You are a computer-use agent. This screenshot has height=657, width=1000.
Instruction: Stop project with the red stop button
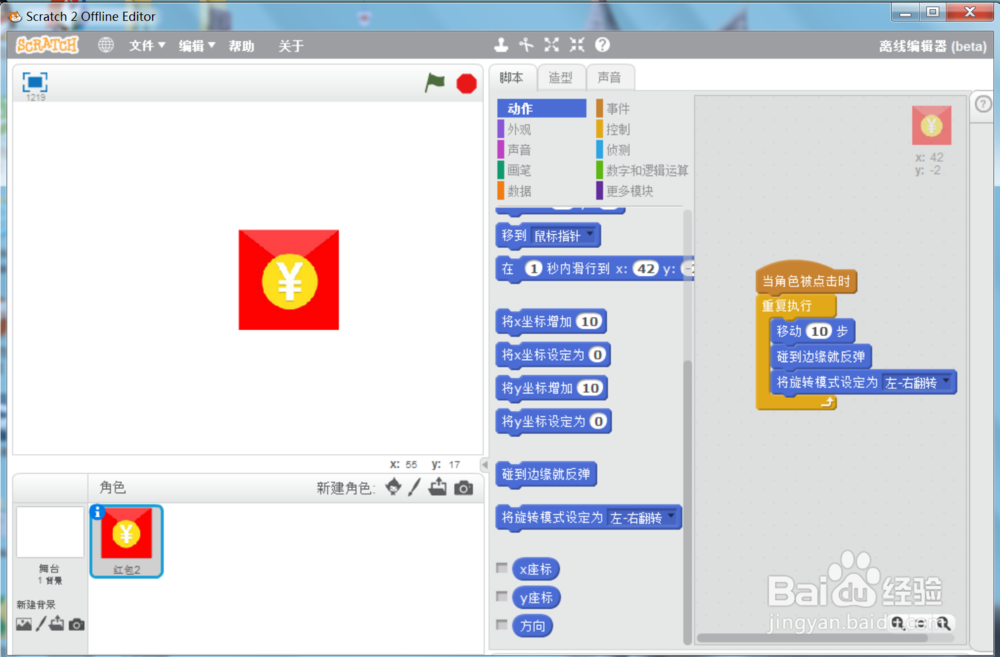[x=466, y=84]
